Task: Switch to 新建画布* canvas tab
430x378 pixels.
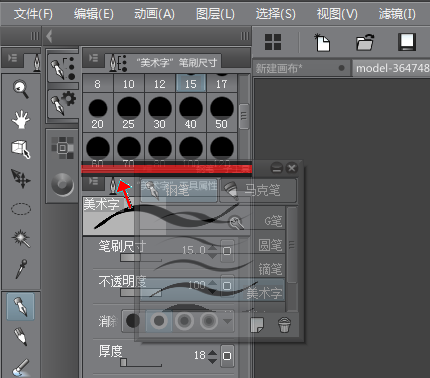Action: [302, 68]
